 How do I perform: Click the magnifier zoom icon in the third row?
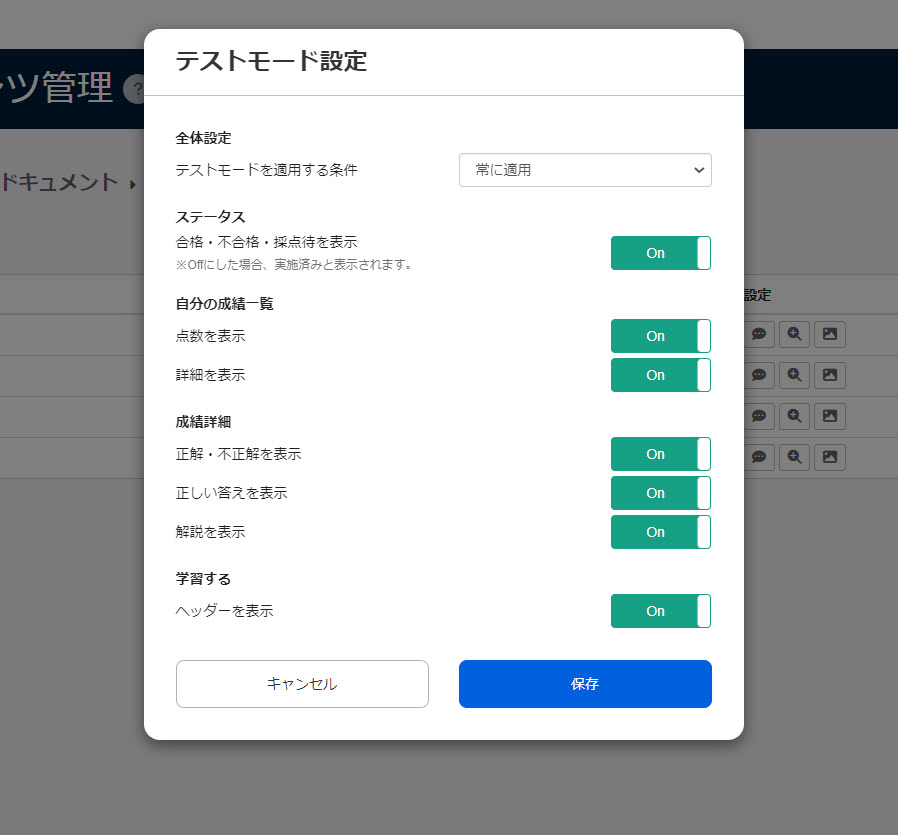point(794,417)
